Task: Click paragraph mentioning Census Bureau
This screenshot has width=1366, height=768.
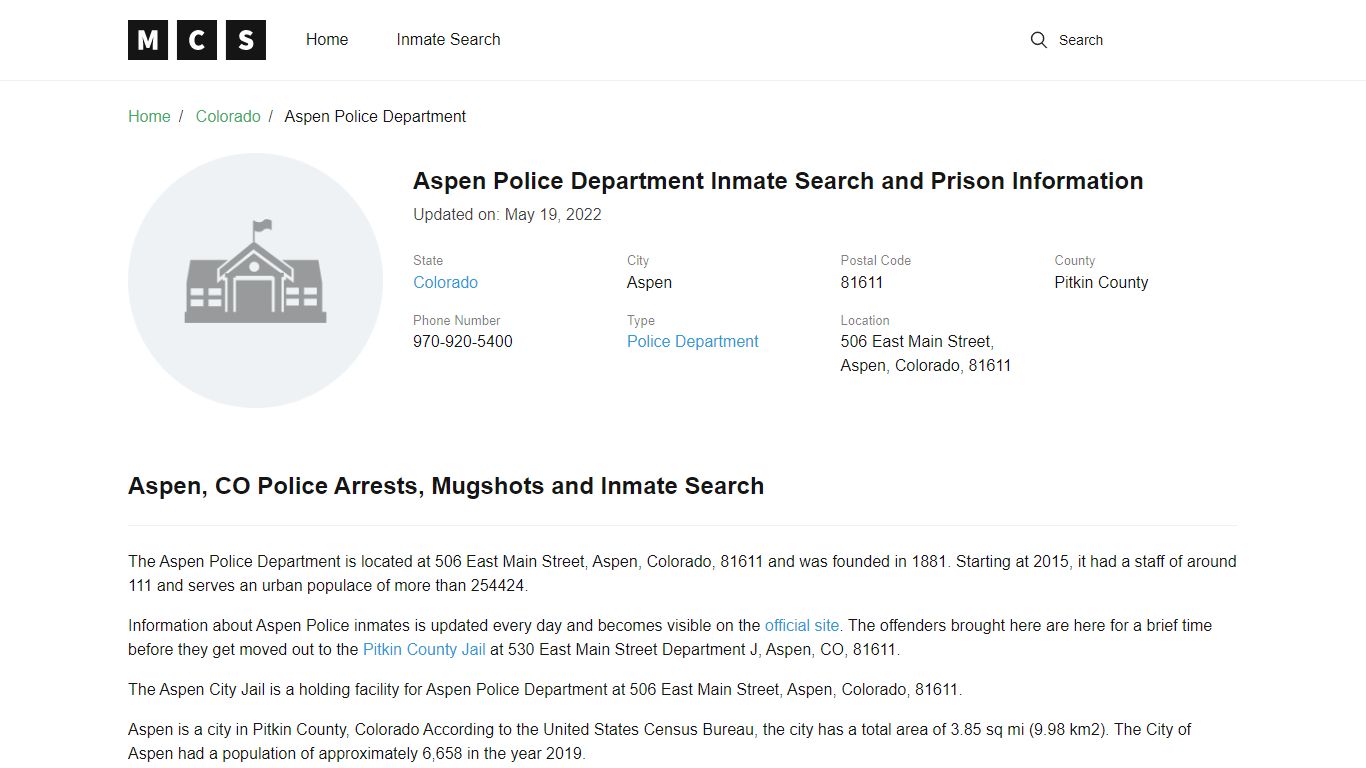Action: pyautogui.click(x=660, y=741)
